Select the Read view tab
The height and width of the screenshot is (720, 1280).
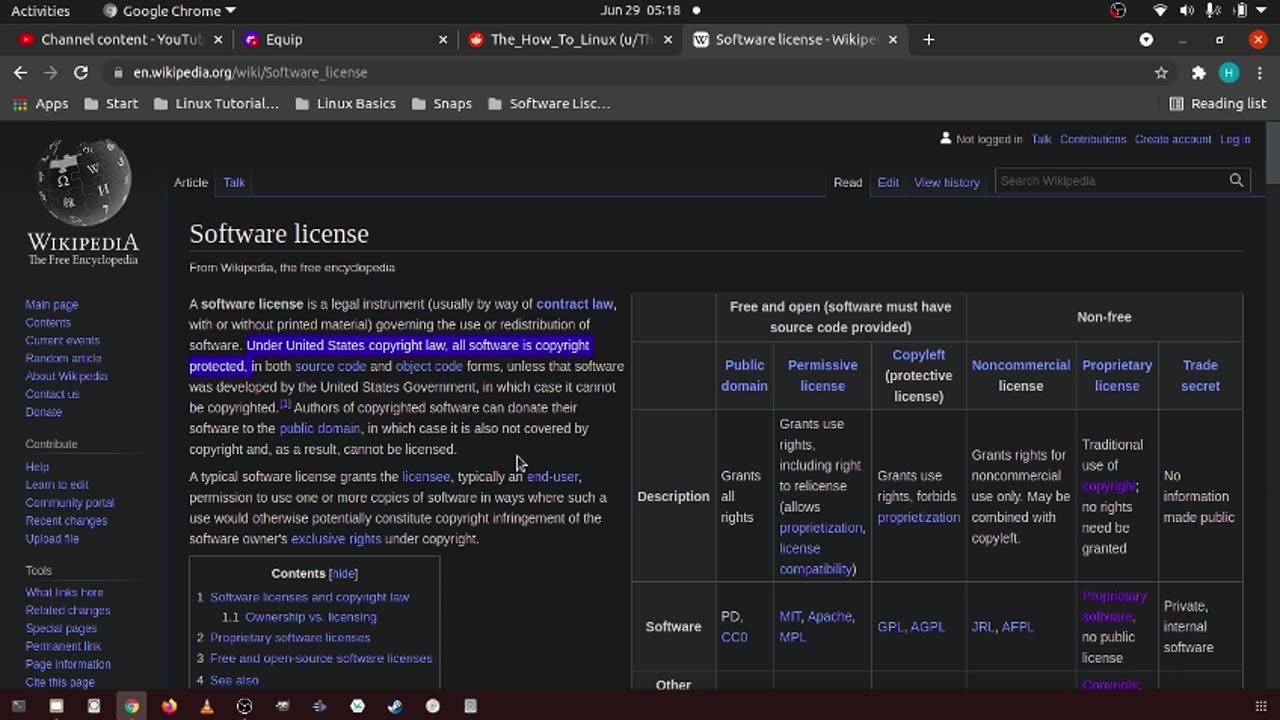click(848, 182)
